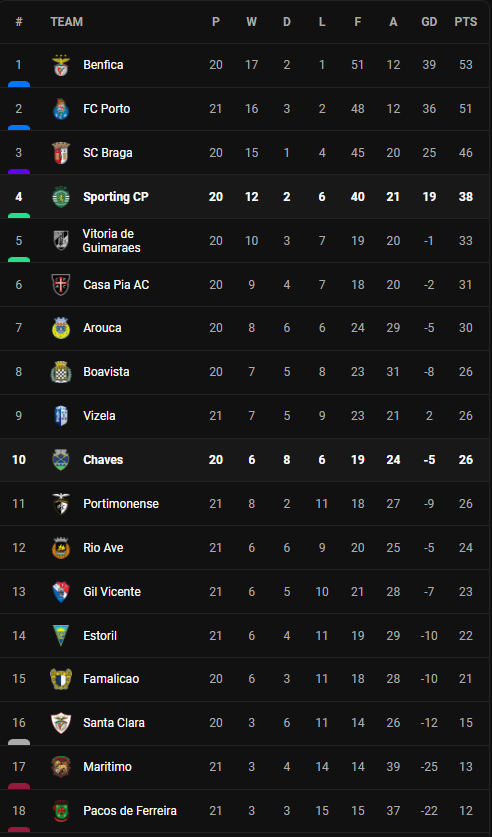Click the Sporting CP club crest

click(x=61, y=197)
